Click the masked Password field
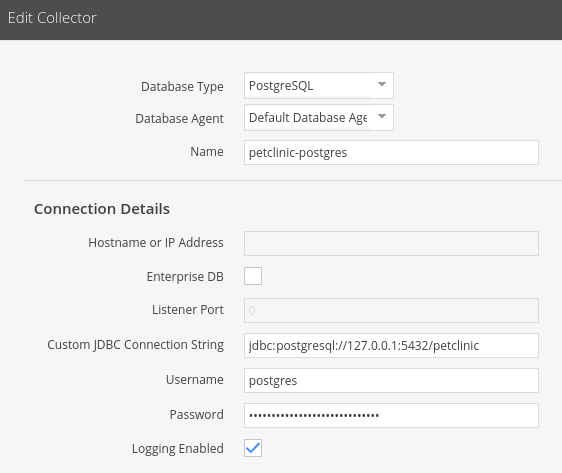This screenshot has width=562, height=473. point(391,415)
